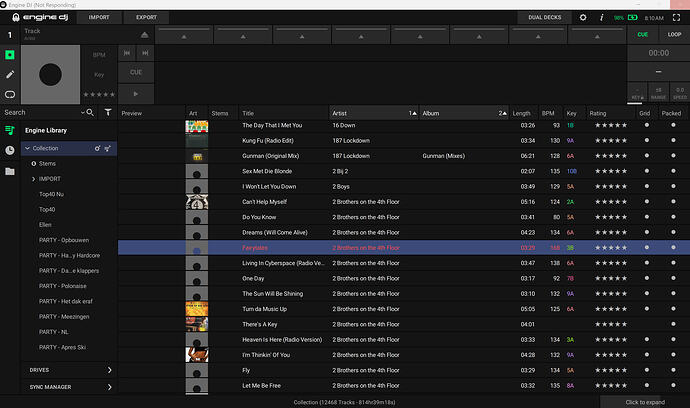Switch to DUAL DECKS view
The width and height of the screenshot is (690, 408).
545,18
